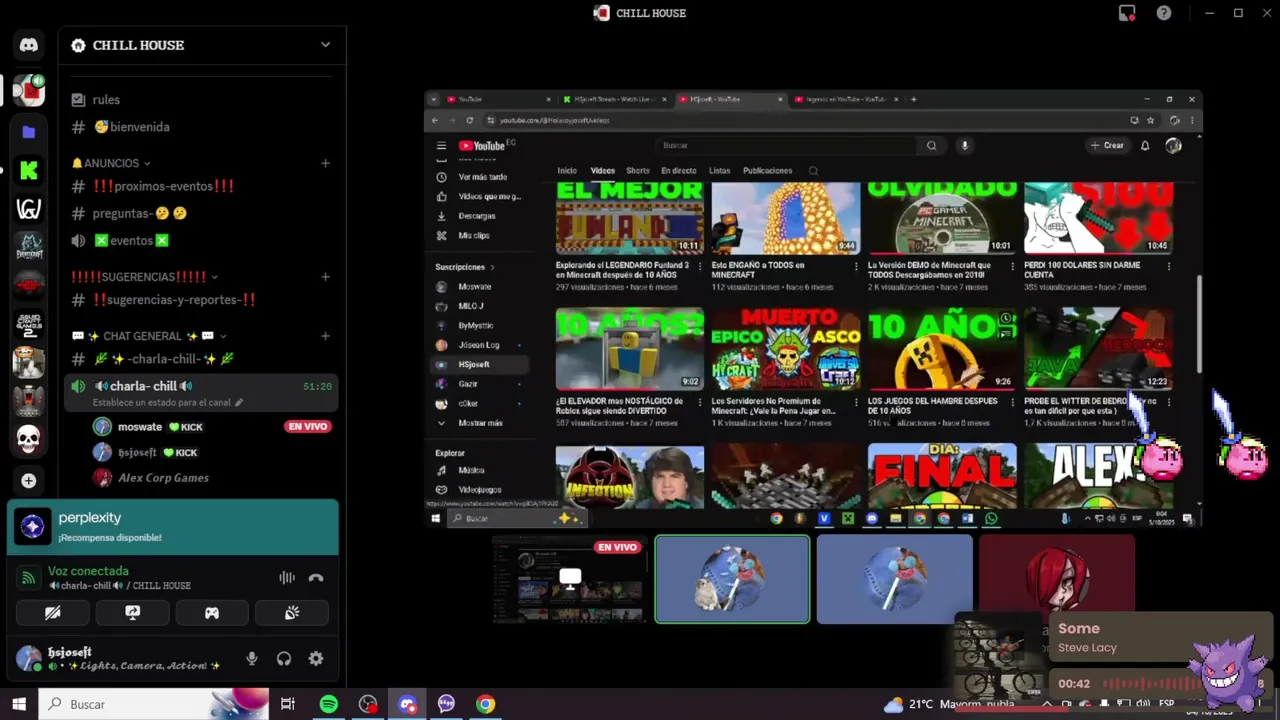Toggle noise suppression waveform button
This screenshot has width=1280, height=720.
[287, 577]
